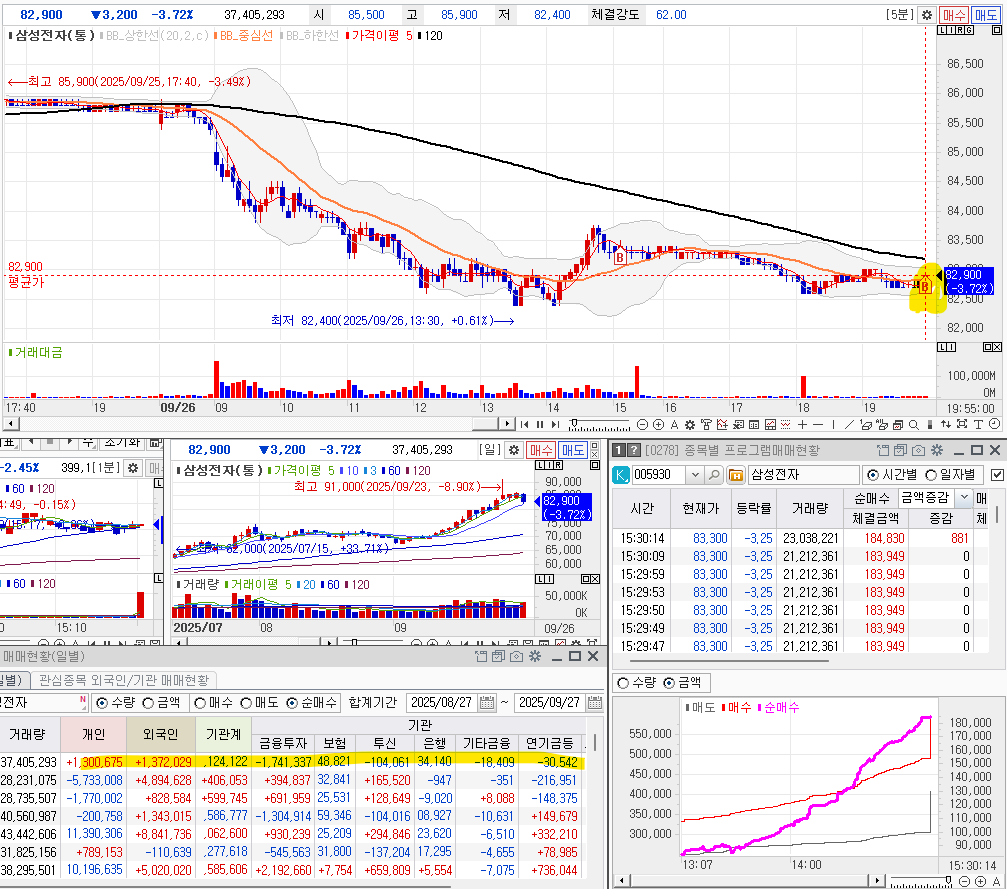Screen dimensions: 1007x889
Task: Click the paint roller style icon
Action: (706, 425)
